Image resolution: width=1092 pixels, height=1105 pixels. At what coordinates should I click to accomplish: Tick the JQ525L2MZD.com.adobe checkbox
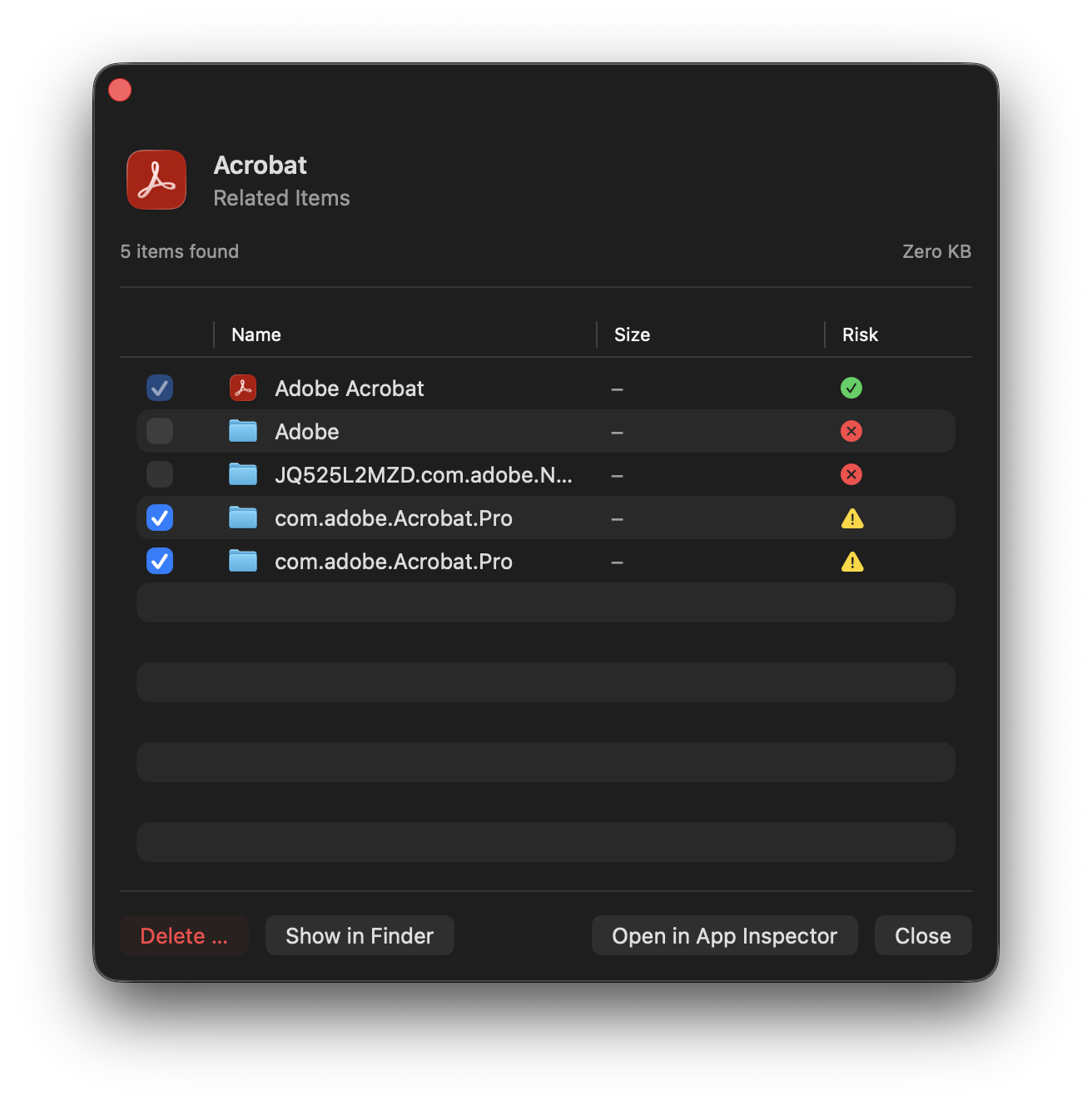tap(160, 474)
